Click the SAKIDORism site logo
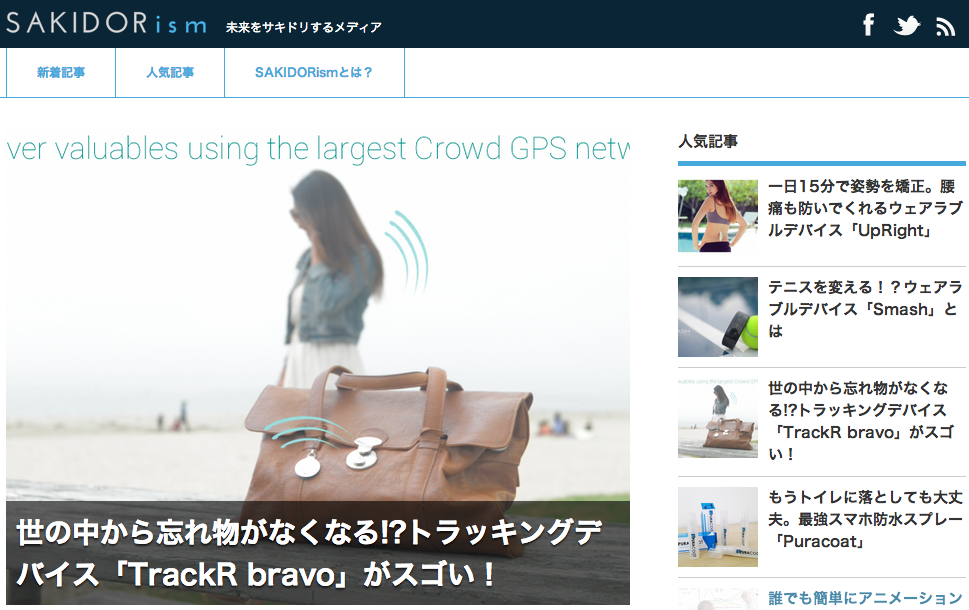The height and width of the screenshot is (610, 969). tap(106, 23)
